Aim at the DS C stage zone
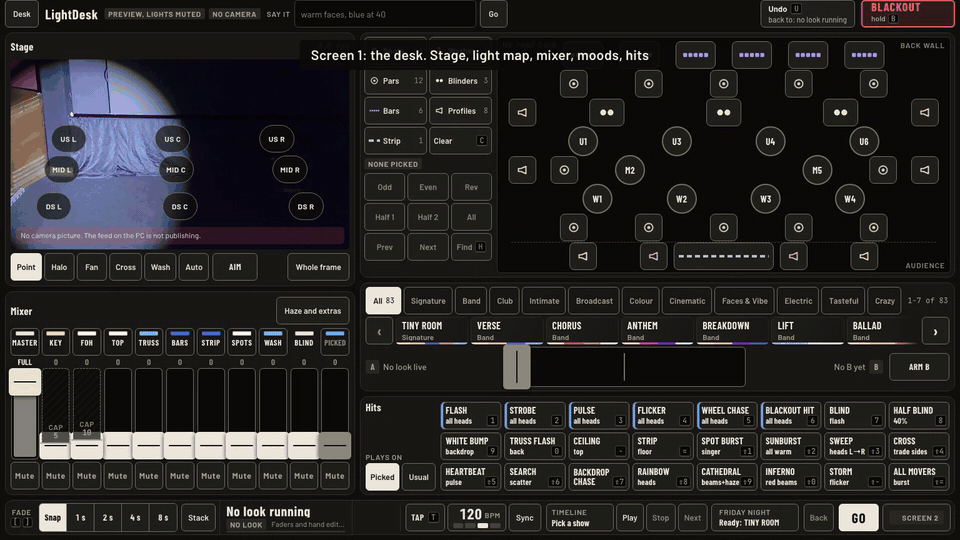 click(180, 206)
